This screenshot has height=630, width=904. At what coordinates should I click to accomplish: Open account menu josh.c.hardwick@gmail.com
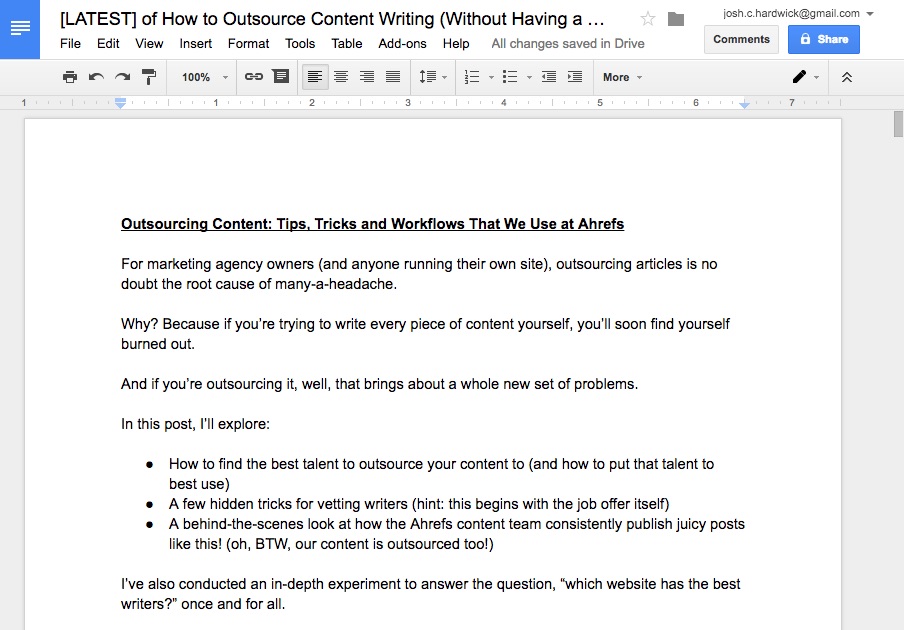click(798, 13)
